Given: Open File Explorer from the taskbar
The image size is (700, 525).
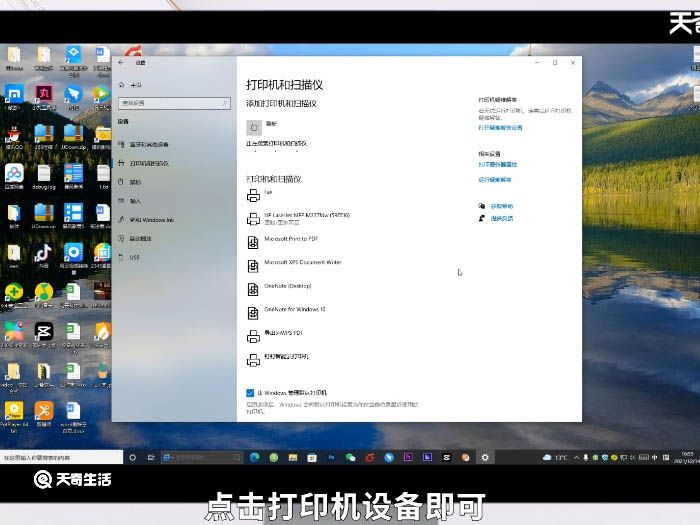Looking at the screenshot, I should pos(293,457).
